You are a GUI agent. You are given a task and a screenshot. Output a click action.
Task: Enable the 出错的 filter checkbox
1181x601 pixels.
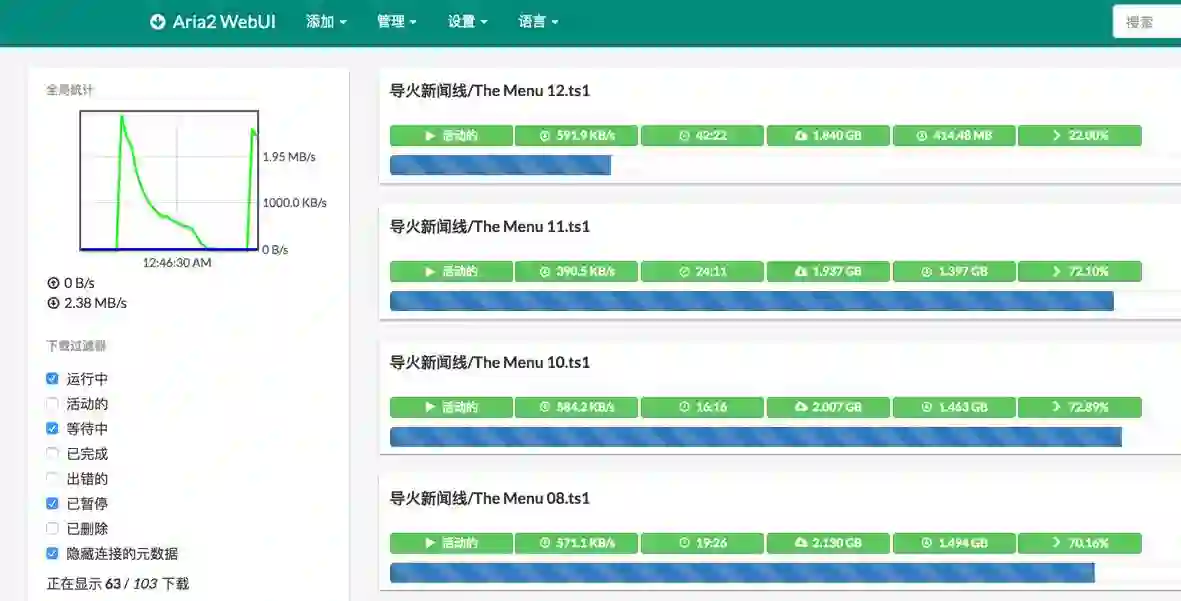coord(52,478)
